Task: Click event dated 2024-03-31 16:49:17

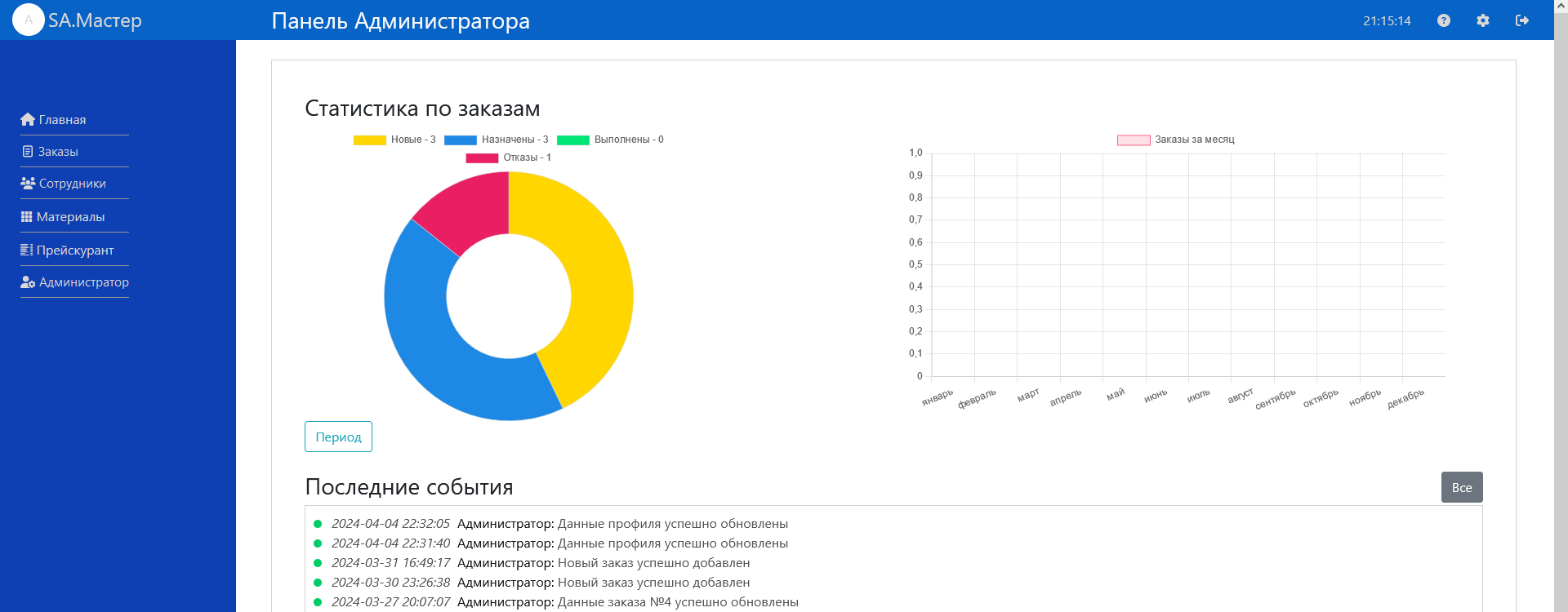Action: (532, 562)
